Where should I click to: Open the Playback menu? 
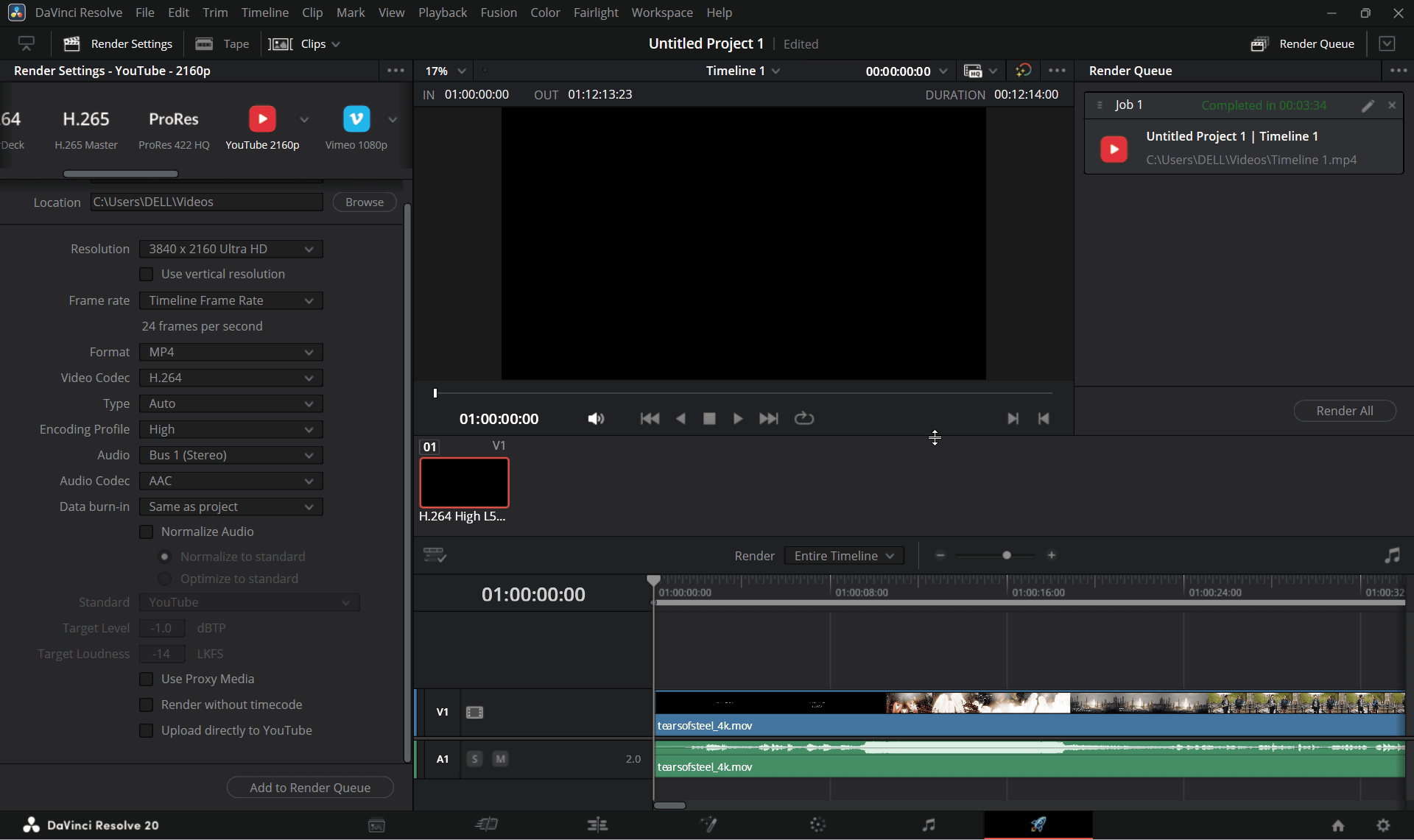pyautogui.click(x=442, y=13)
